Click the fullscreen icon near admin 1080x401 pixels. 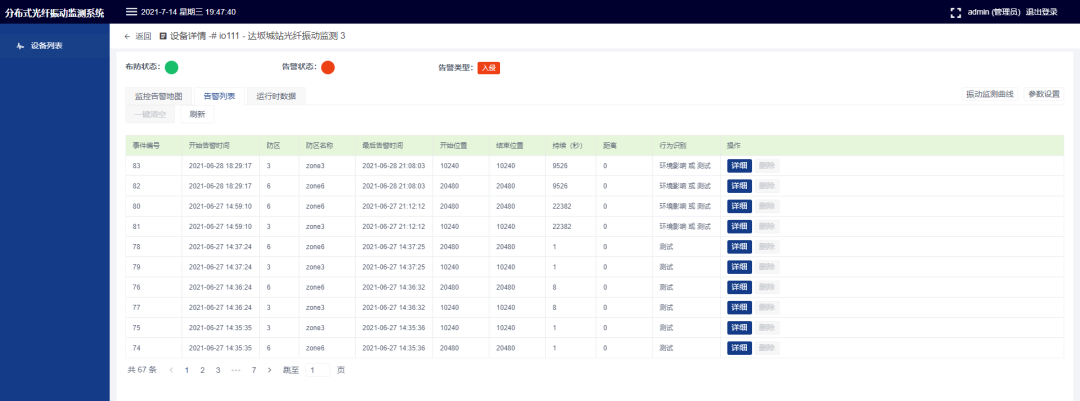pyautogui.click(x=955, y=12)
